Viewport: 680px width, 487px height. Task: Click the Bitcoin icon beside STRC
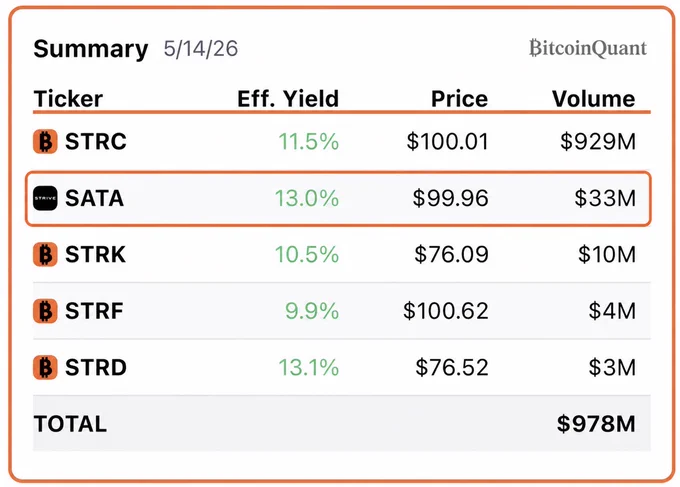point(45,141)
